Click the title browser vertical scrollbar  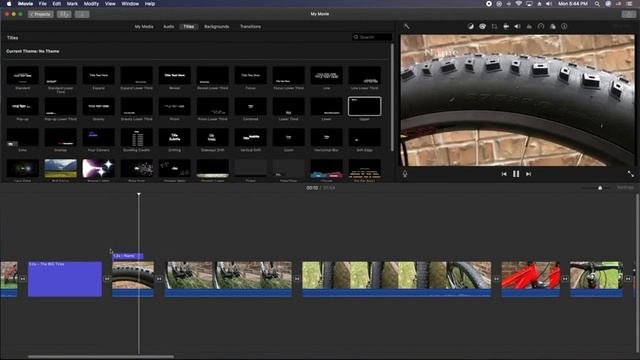click(392, 97)
